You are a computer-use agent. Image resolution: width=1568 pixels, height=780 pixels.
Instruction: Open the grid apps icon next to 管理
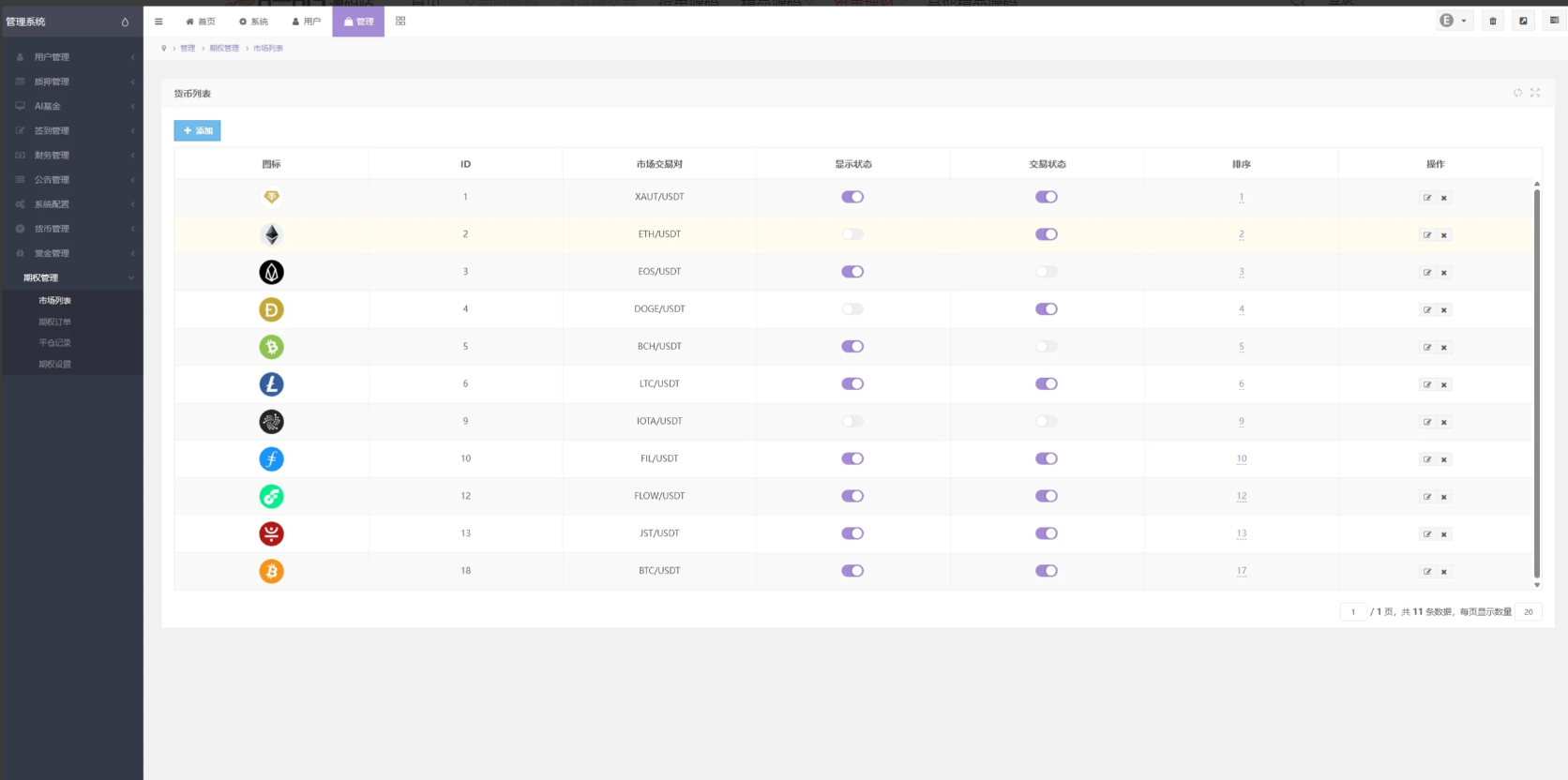point(400,22)
